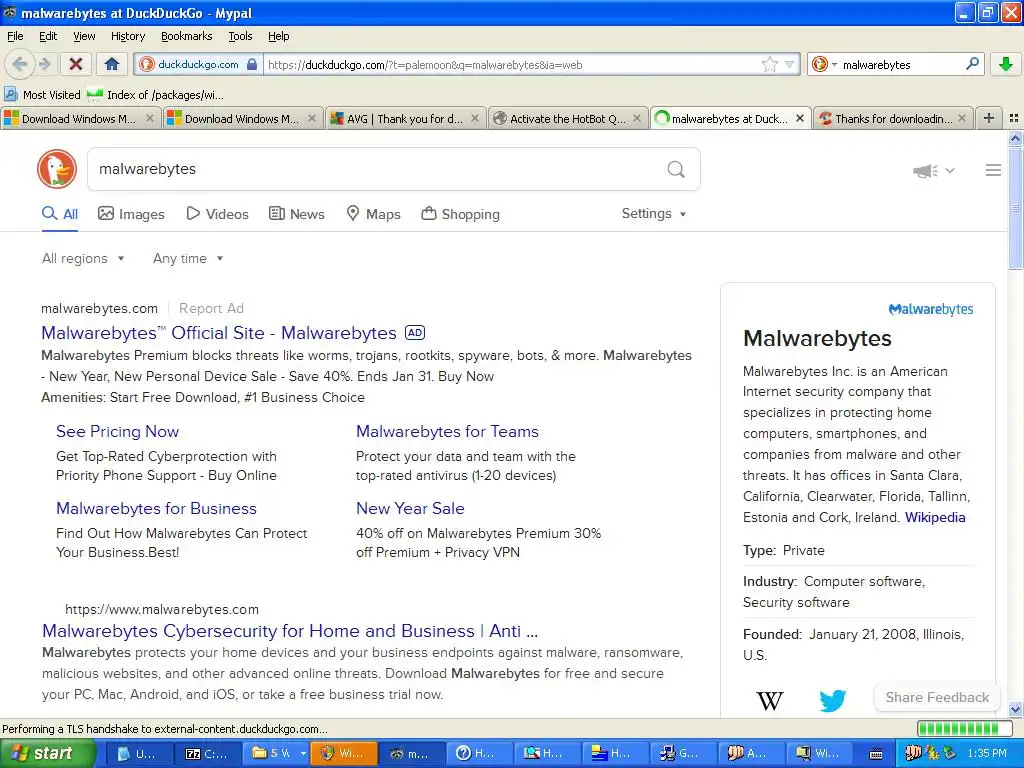Open the Wikipedia W icon in info panel
The width and height of the screenshot is (1024, 768).
(x=770, y=701)
